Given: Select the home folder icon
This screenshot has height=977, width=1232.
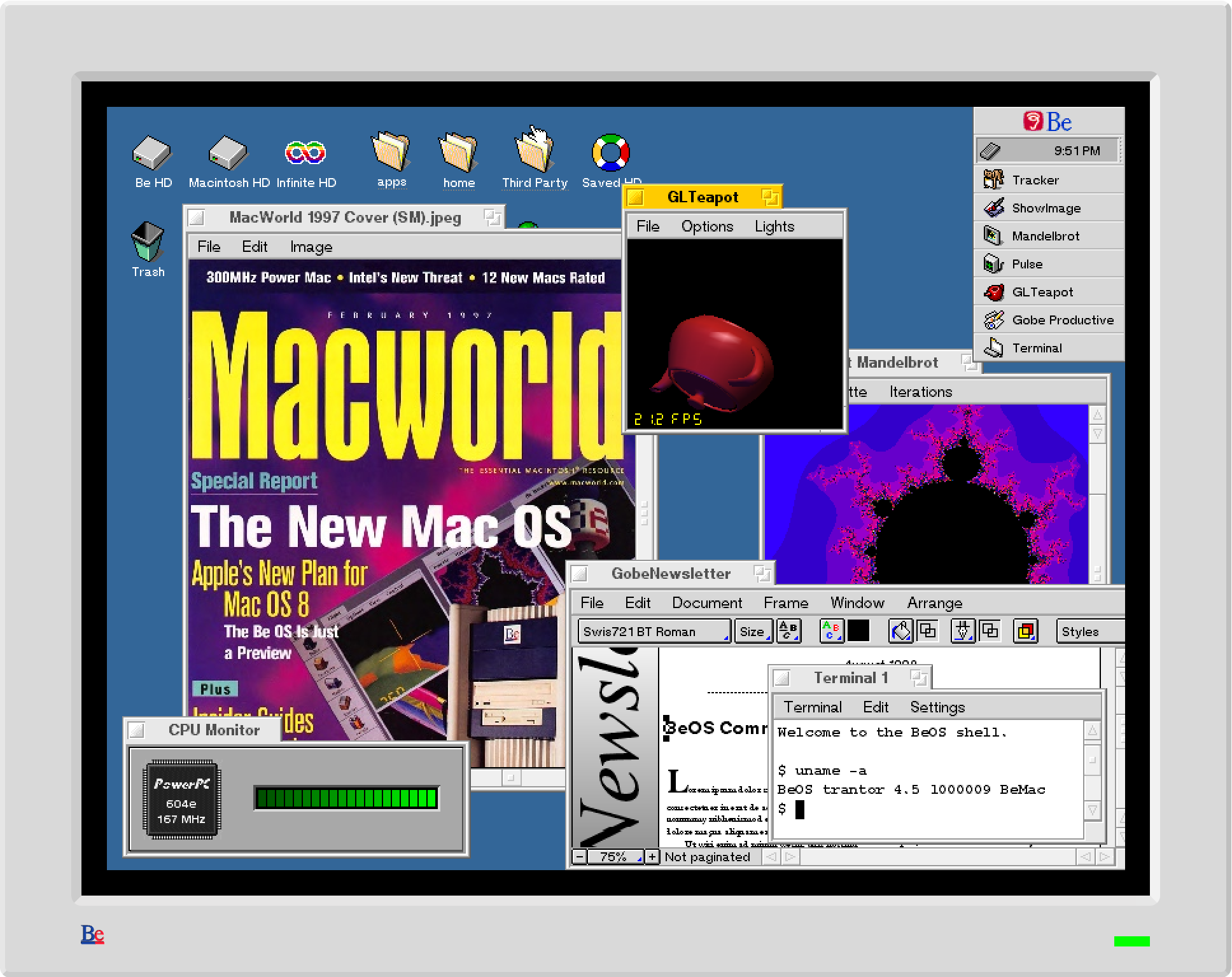Looking at the screenshot, I should (x=458, y=152).
